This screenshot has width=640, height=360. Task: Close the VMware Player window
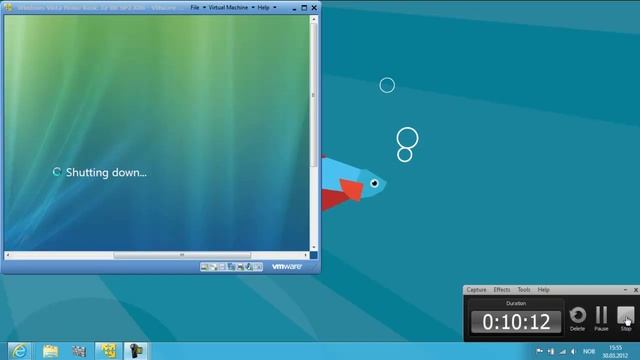314,7
